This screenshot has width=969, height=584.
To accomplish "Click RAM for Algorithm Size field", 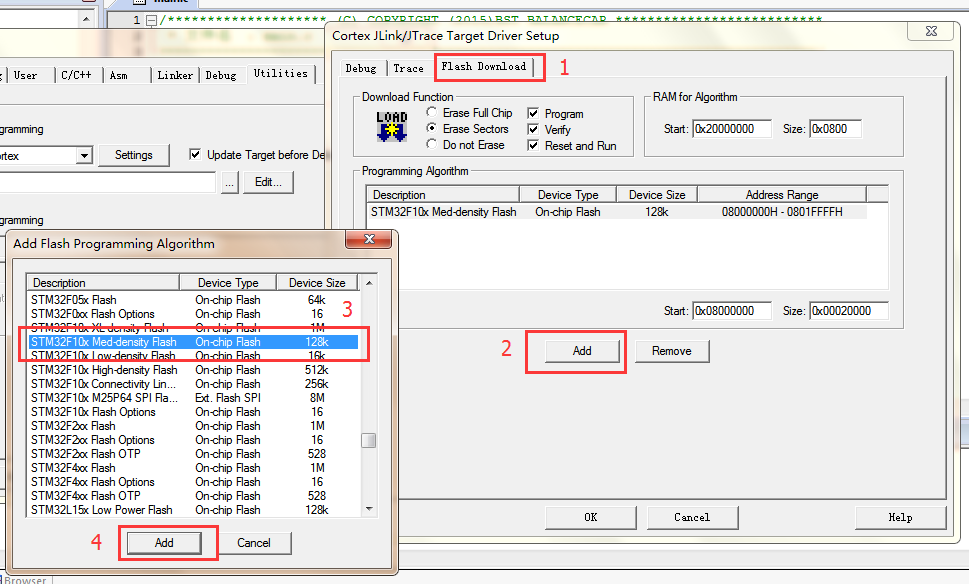I will coord(836,129).
